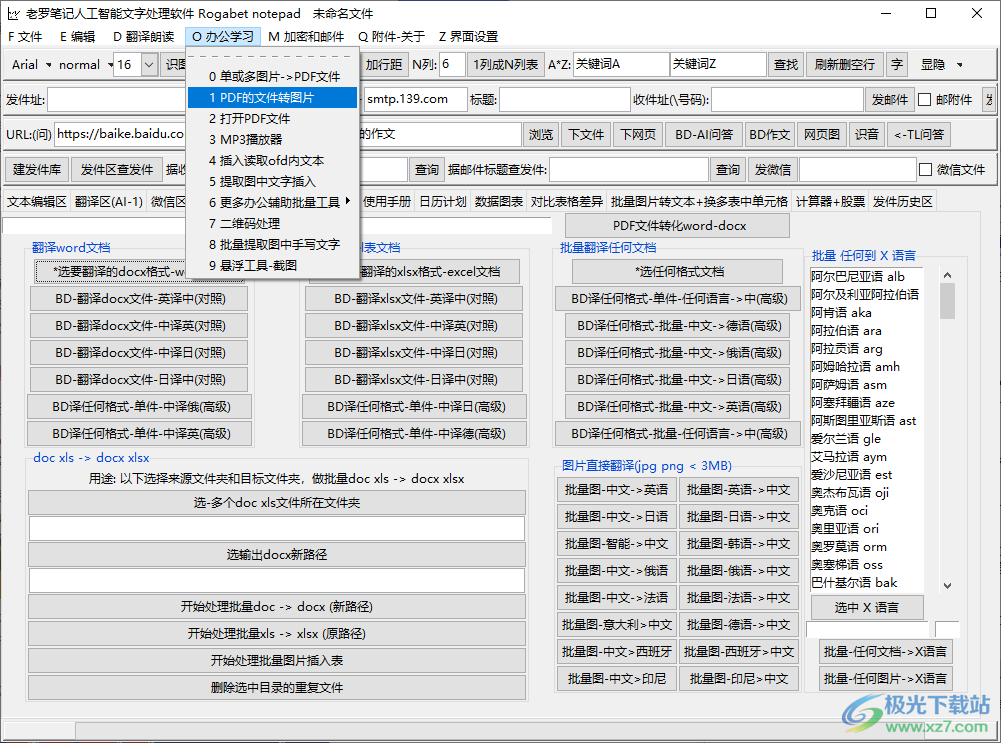
Task: Click the 建发件库 button
Action: point(36,170)
